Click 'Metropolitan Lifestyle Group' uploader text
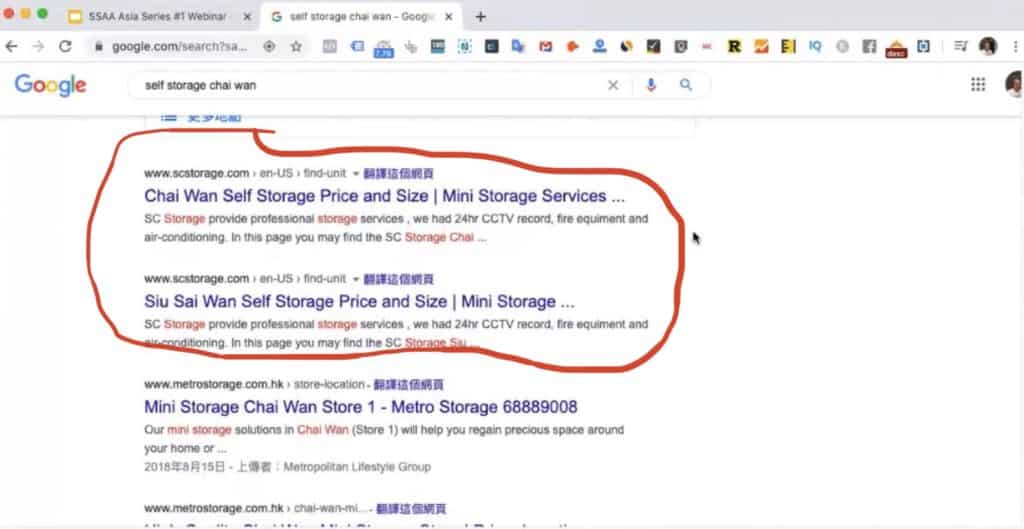The height and width of the screenshot is (529, 1024). [x=357, y=467]
